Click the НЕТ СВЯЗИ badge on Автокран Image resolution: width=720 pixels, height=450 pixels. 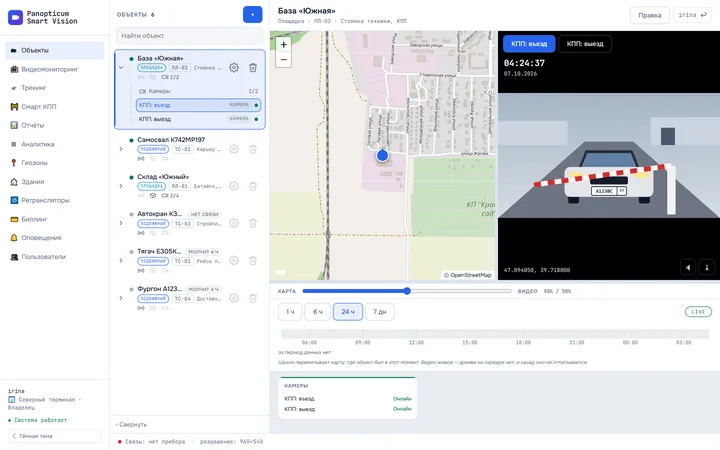coord(204,214)
